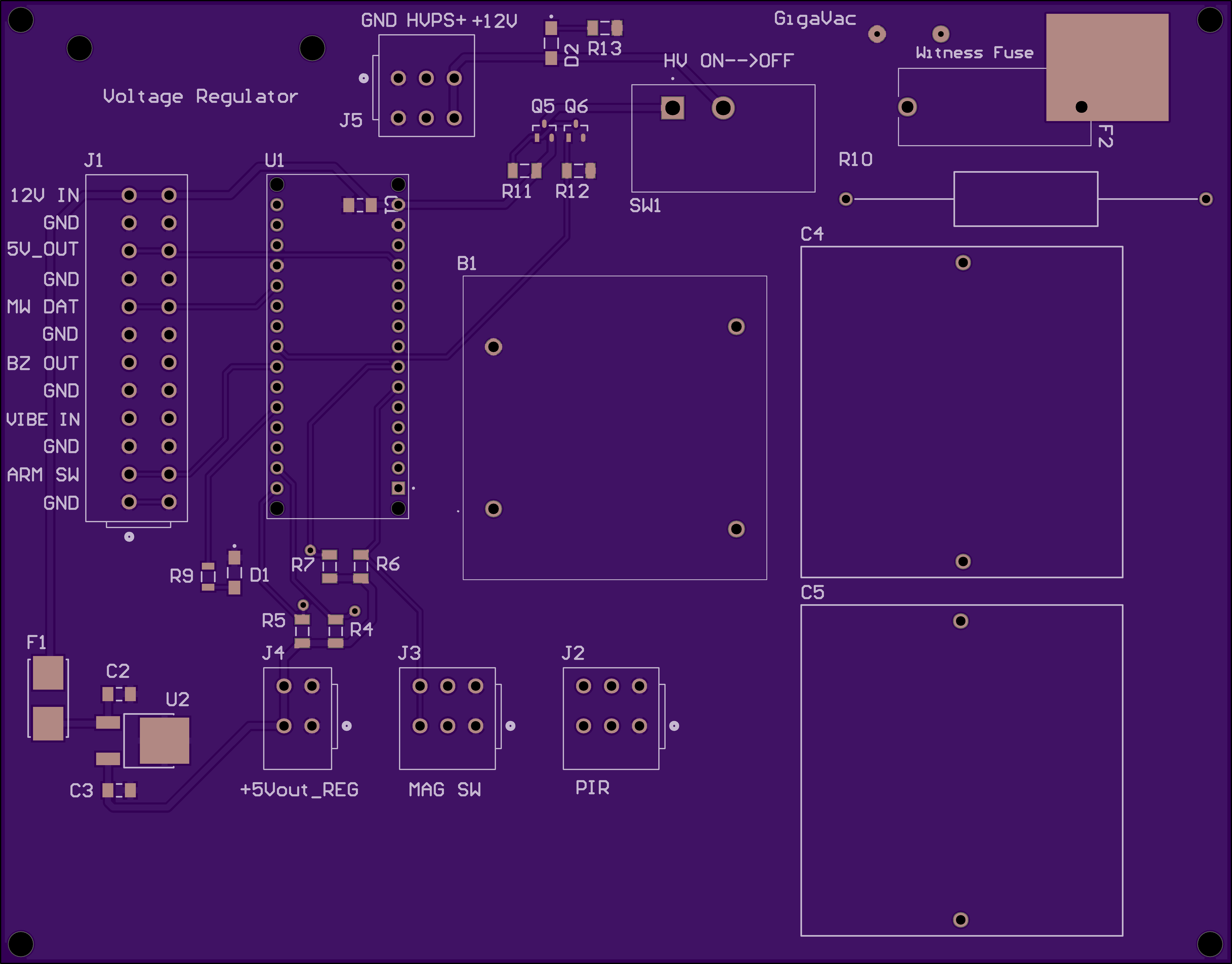The width and height of the screenshot is (1232, 964).
Task: Select the B1 upper-left mounting pad
Action: point(493,347)
